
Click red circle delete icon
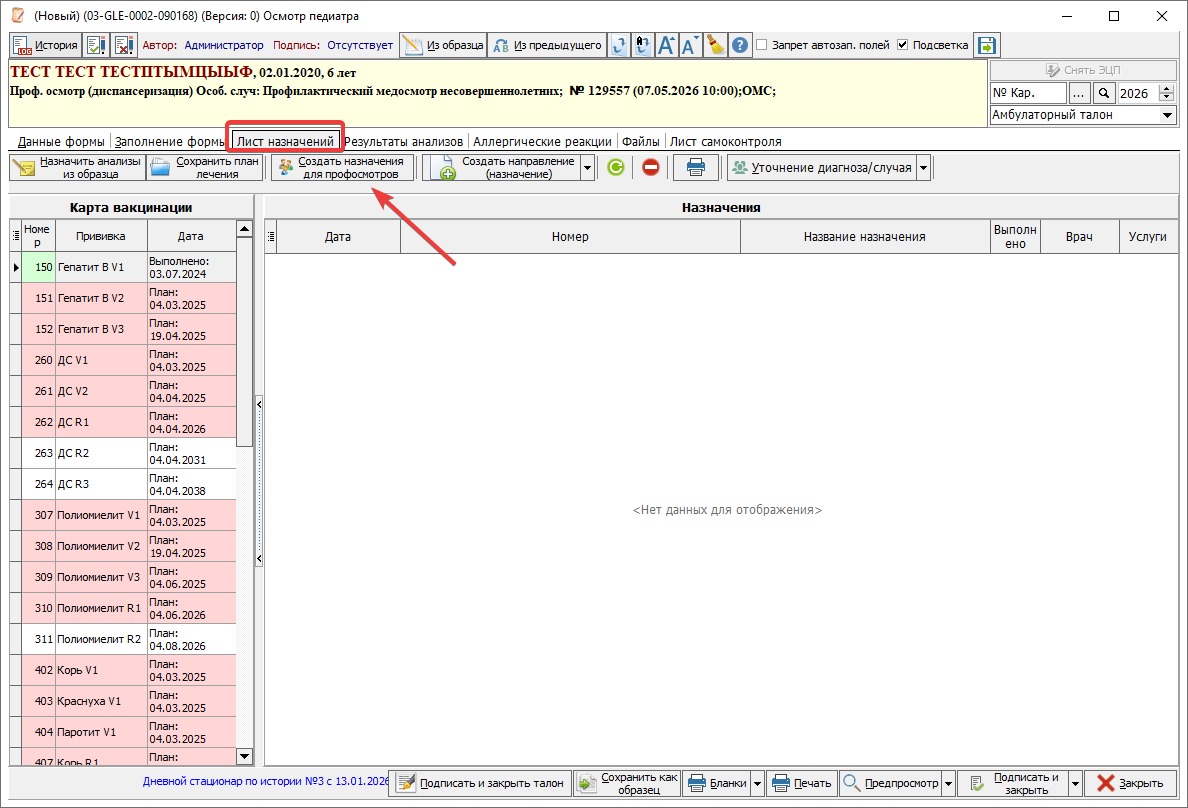(x=651, y=168)
